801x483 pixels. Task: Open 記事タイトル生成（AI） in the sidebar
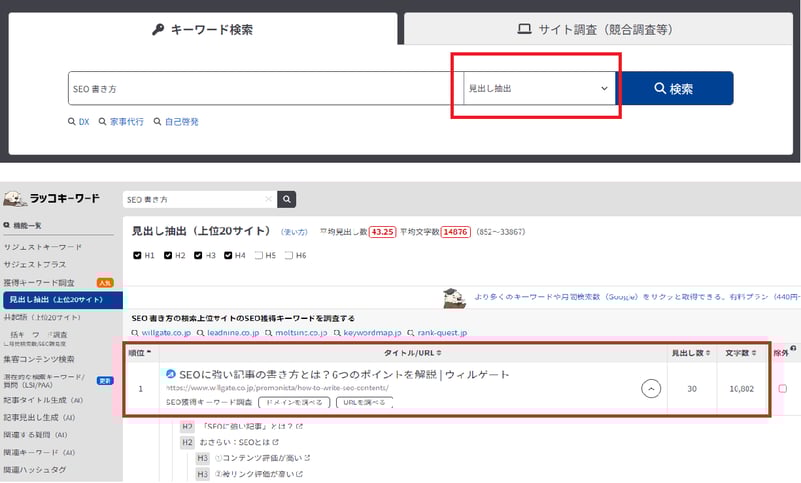43,400
